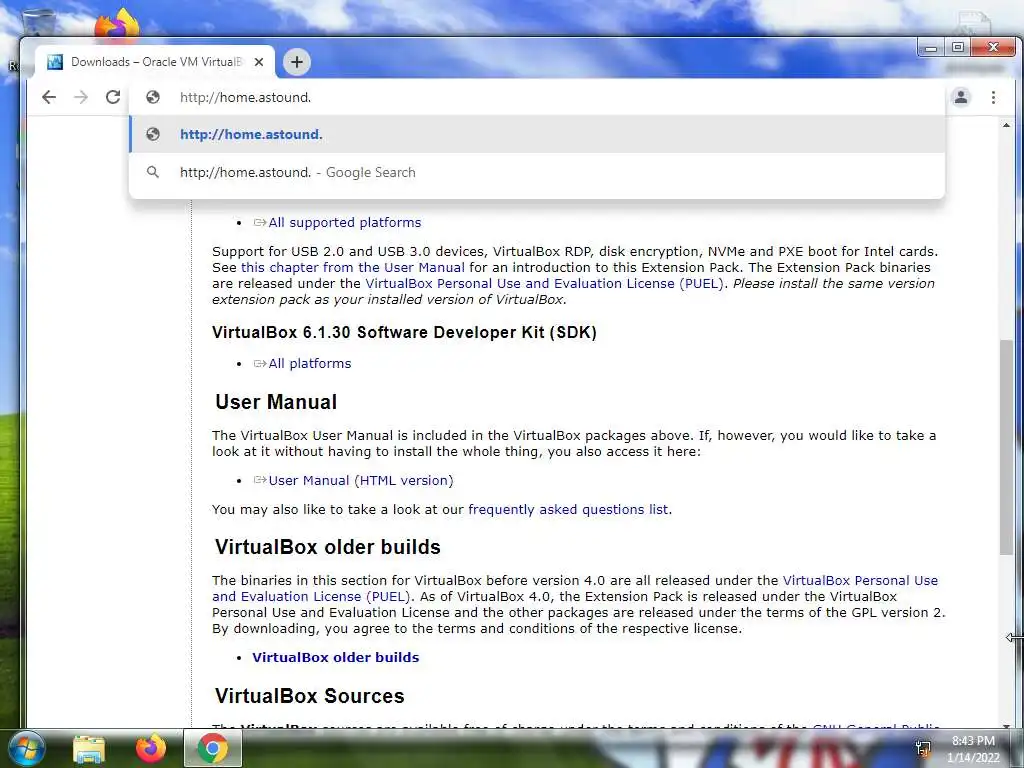1024x768 pixels.
Task: Close the Chrome window
Action: click(x=993, y=48)
